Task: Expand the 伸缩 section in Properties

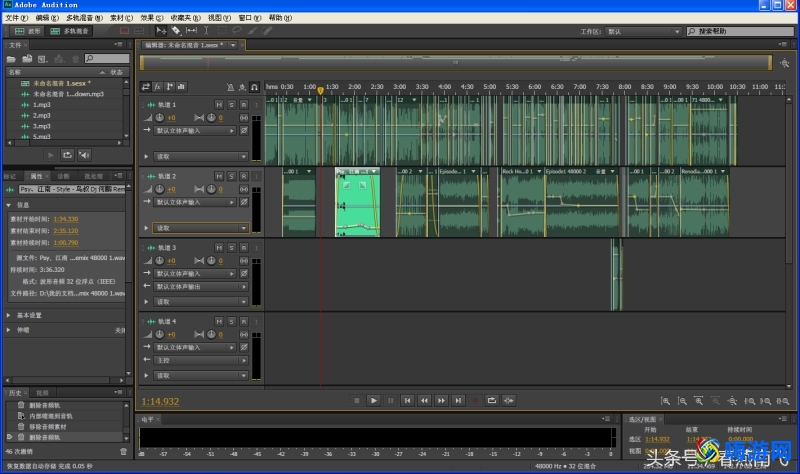Action: click(9, 330)
